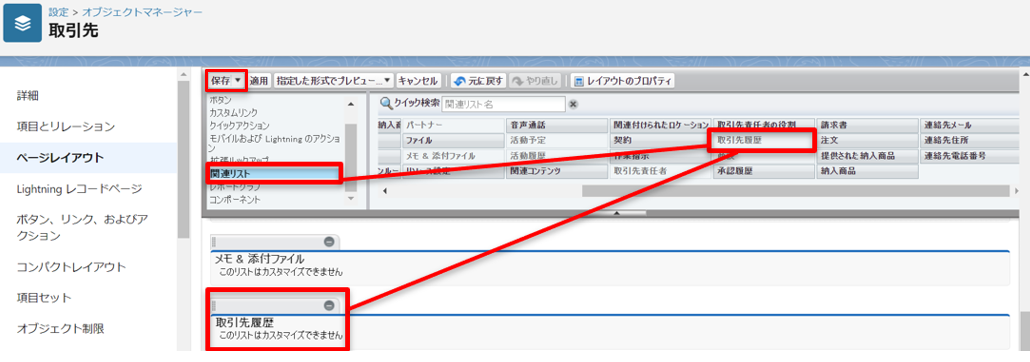Remove the 取引先履歴 related list via minus icon
Viewport: 1030px width, 362px height.
tap(329, 305)
